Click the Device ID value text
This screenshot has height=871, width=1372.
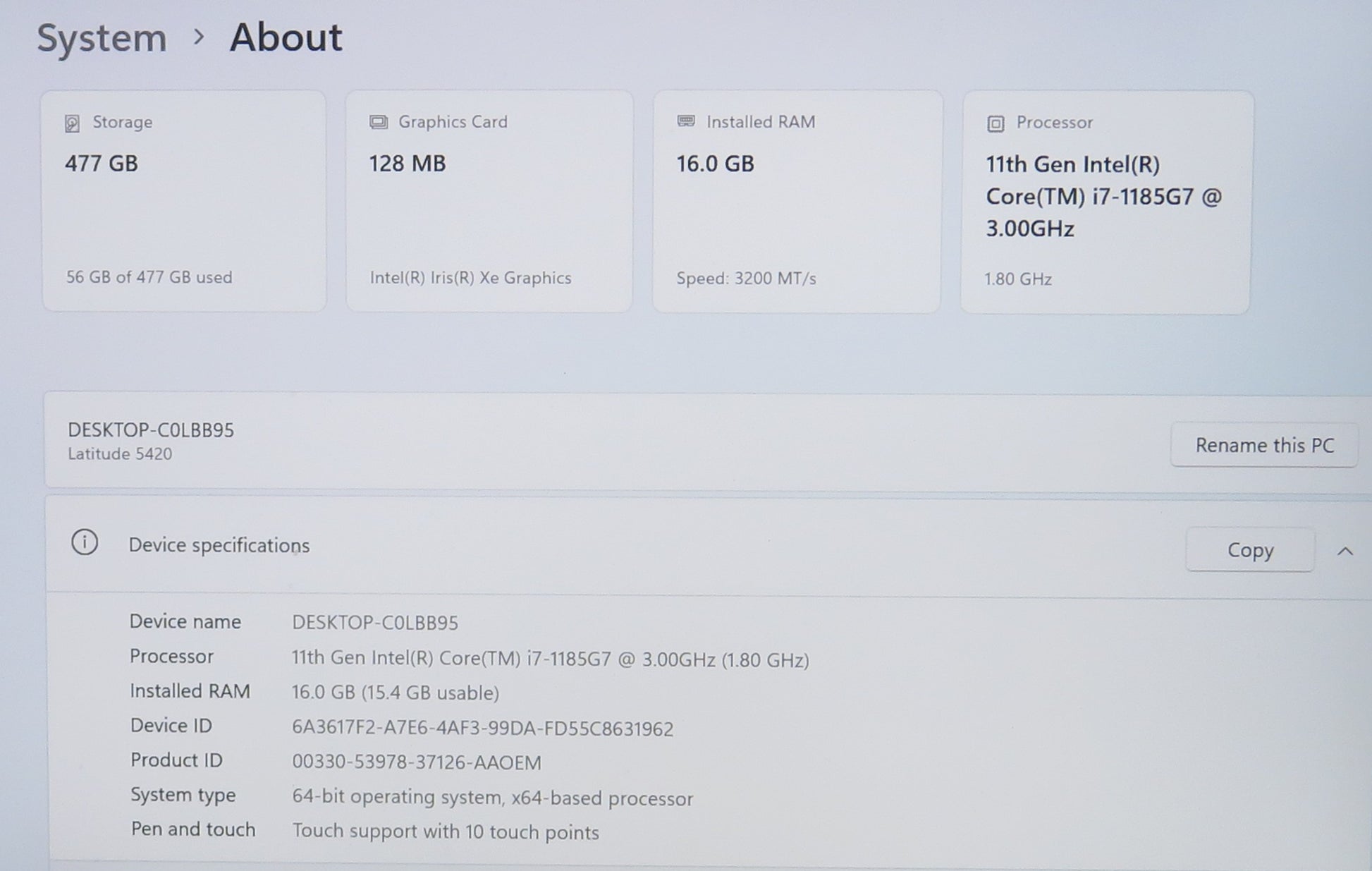482,729
